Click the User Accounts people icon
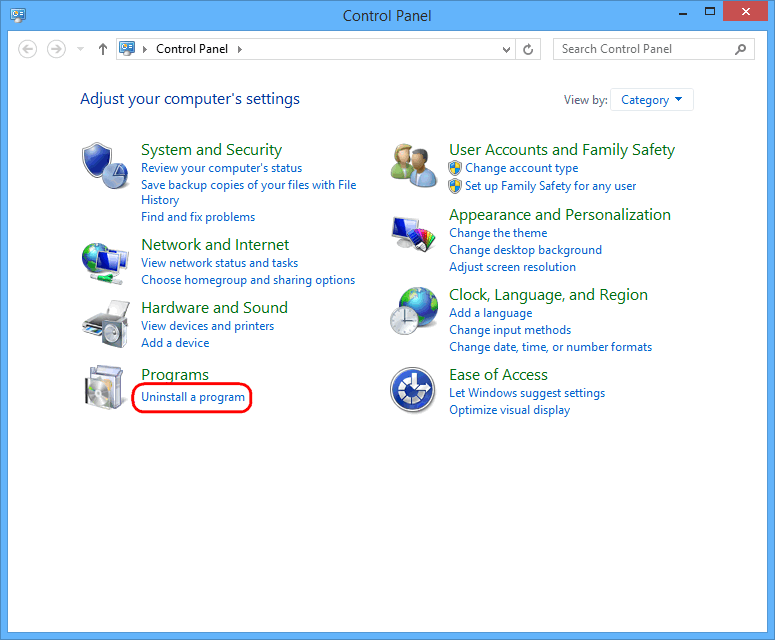This screenshot has height=640, width=775. 413,166
